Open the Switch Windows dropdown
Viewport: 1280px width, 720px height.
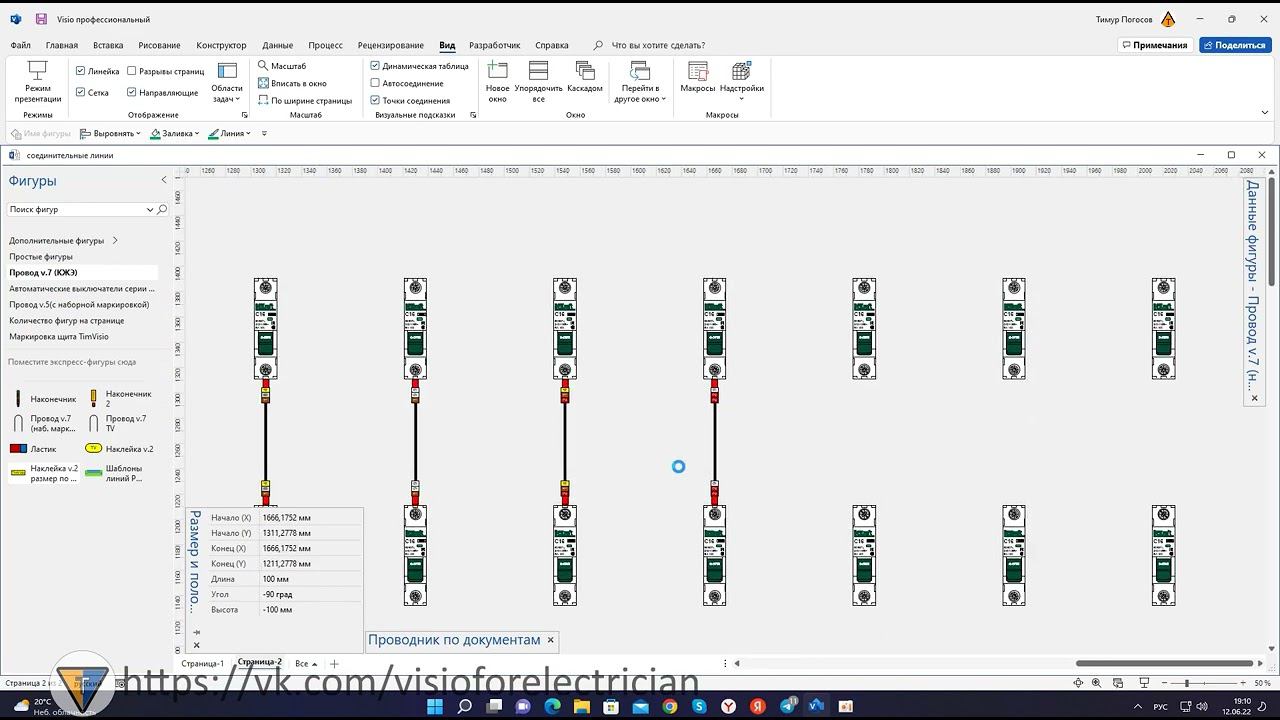pyautogui.click(x=640, y=81)
